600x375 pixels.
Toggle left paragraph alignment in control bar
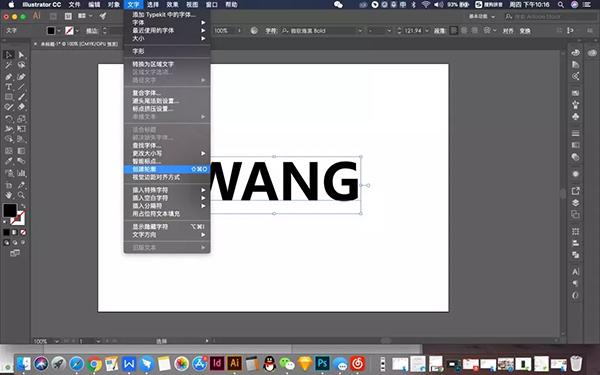[454, 31]
